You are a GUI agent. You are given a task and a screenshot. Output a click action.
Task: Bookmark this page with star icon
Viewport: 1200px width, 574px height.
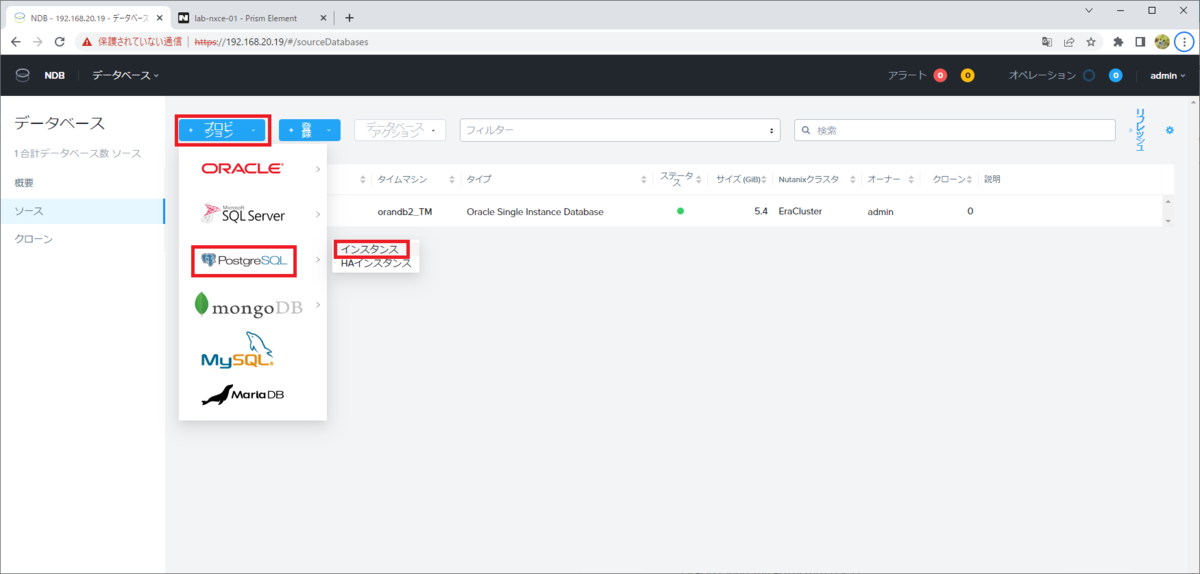(x=1091, y=42)
